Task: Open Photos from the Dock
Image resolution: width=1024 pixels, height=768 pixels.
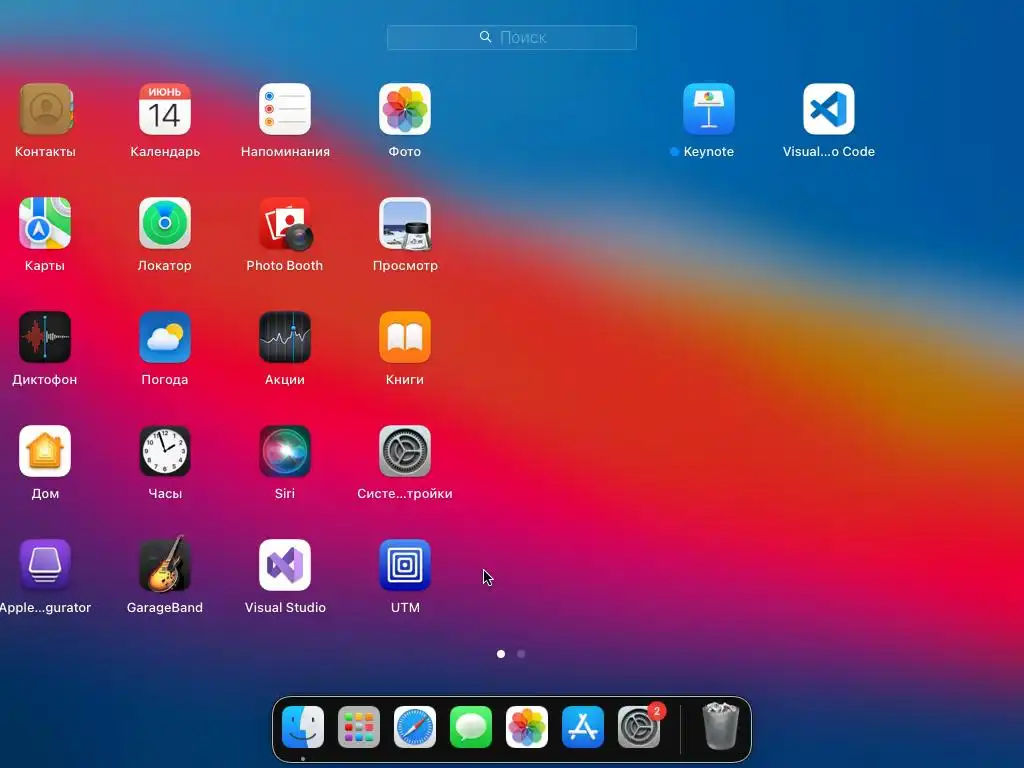Action: 527,727
